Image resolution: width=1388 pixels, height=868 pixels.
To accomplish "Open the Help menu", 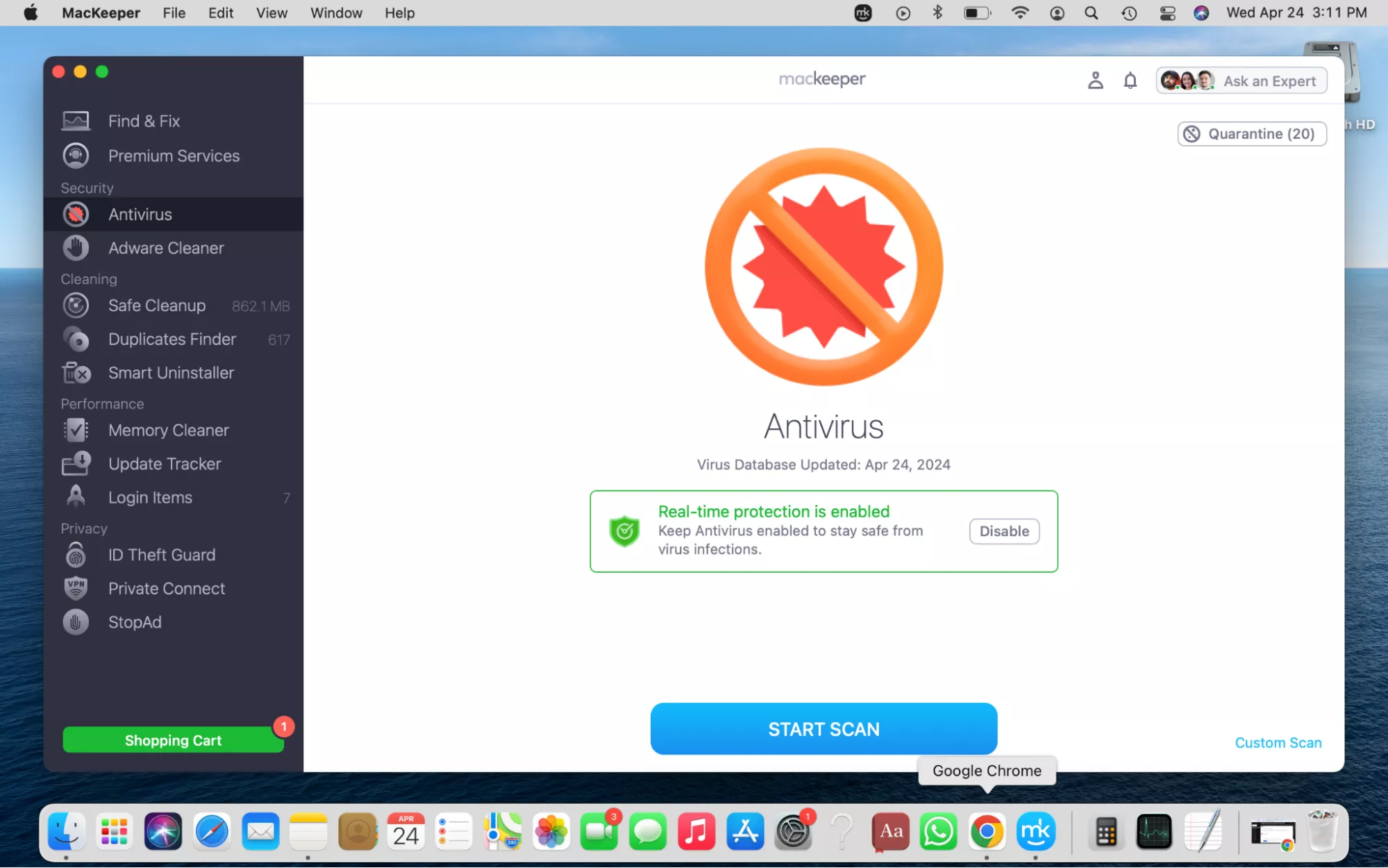I will click(x=399, y=12).
